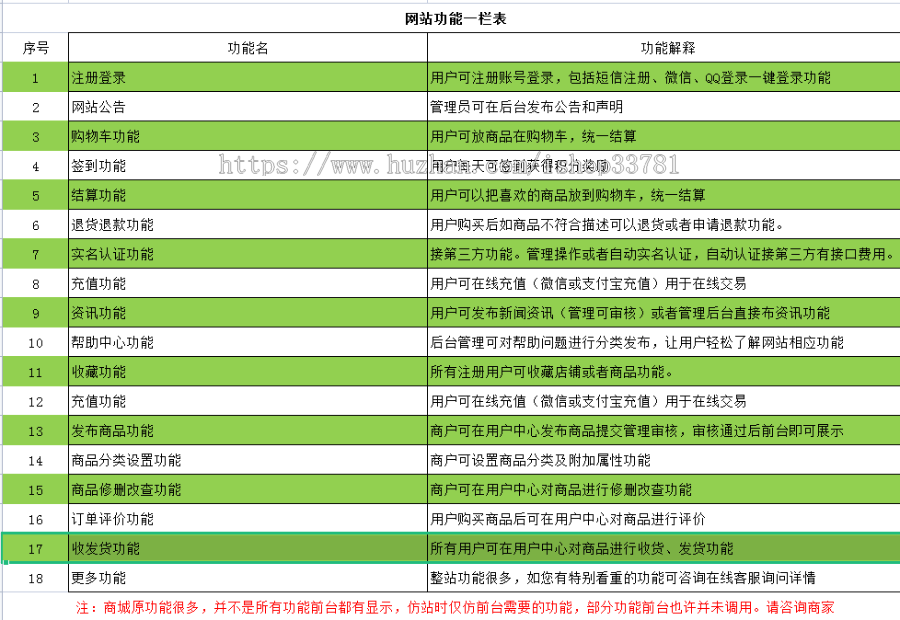Click the sequence number cell '8'

pyautogui.click(x=36, y=284)
